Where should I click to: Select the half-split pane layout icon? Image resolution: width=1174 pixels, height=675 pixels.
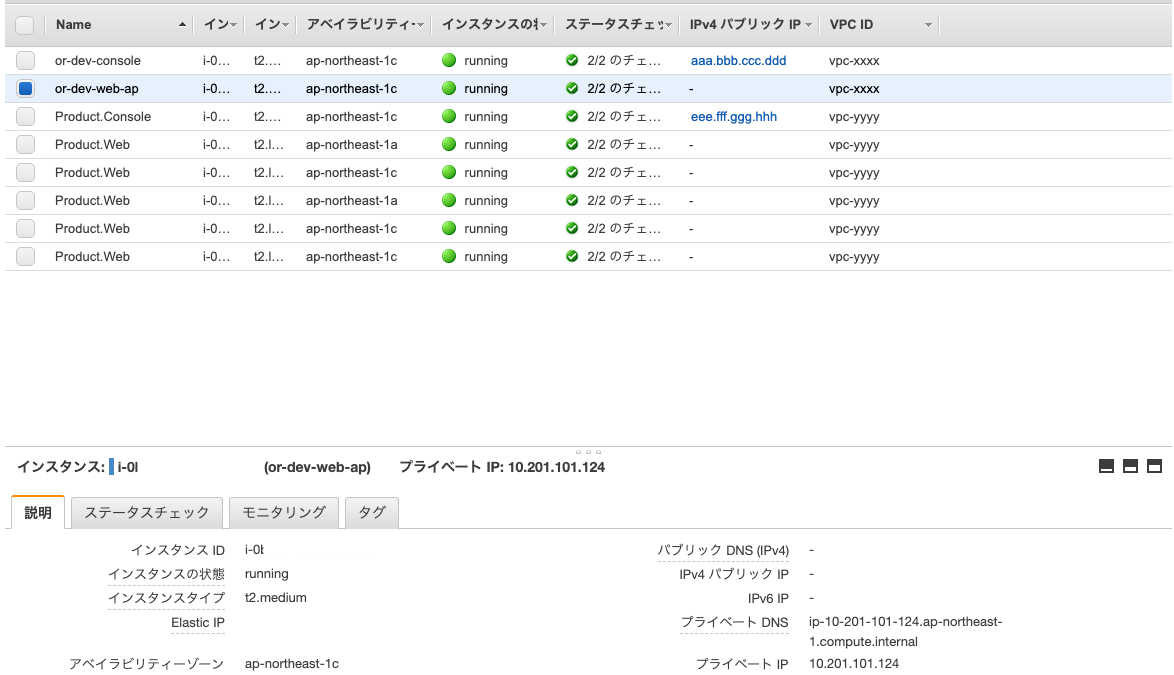[x=1130, y=466]
